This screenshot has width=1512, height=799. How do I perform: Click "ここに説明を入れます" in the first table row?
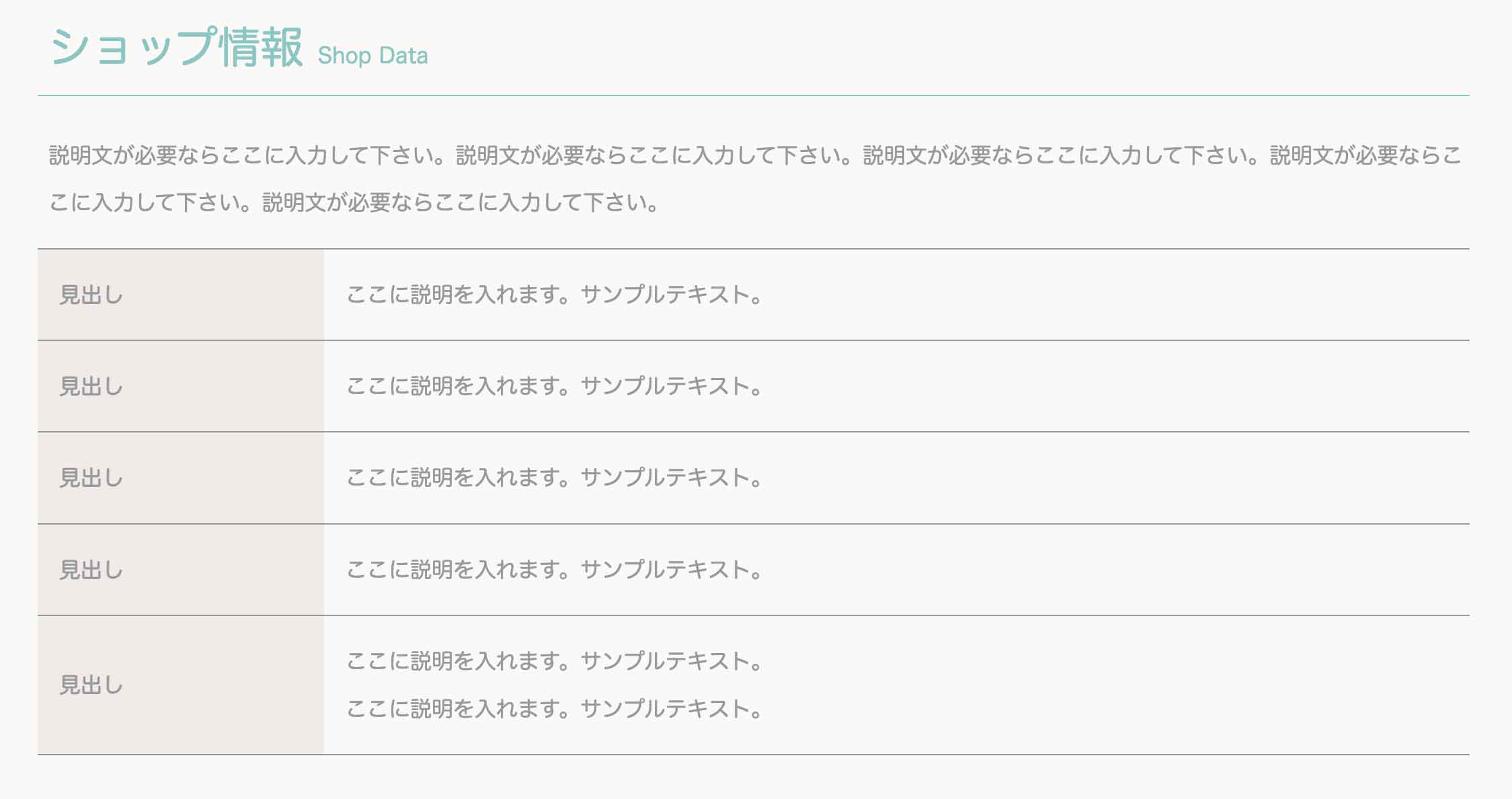[456, 295]
